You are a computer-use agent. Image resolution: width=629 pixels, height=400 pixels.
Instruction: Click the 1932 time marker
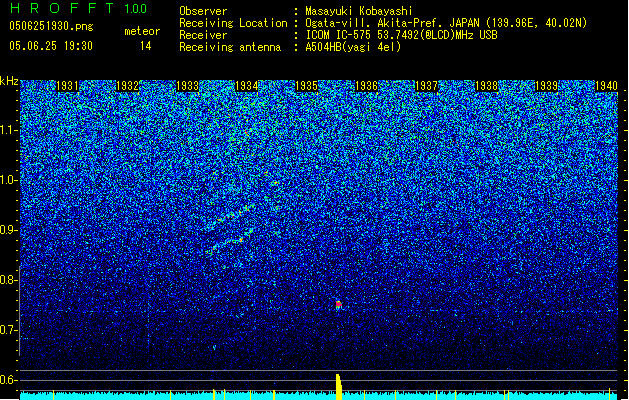(x=127, y=86)
